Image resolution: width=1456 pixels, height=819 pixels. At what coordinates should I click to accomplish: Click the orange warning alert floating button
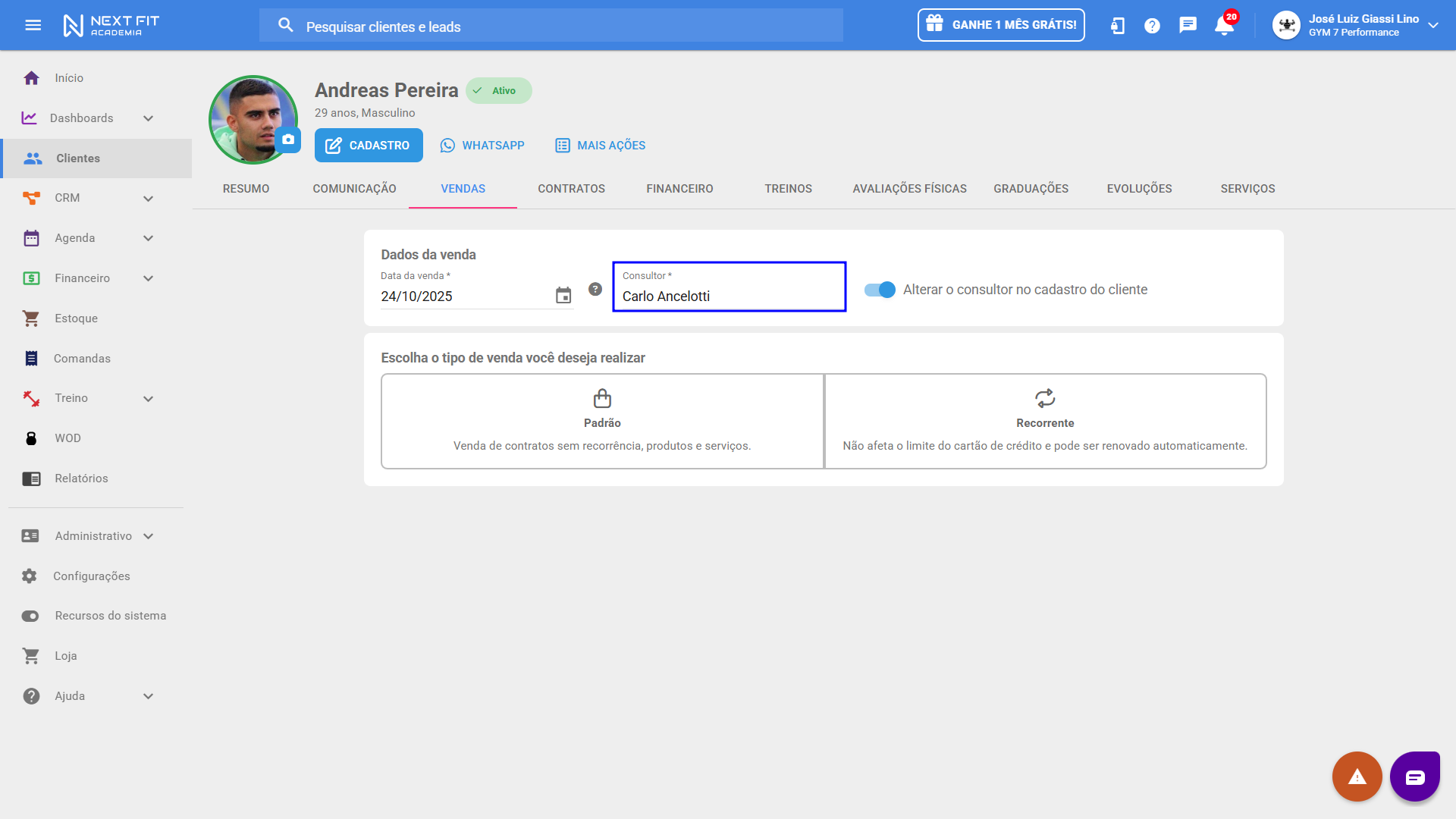pyautogui.click(x=1357, y=776)
